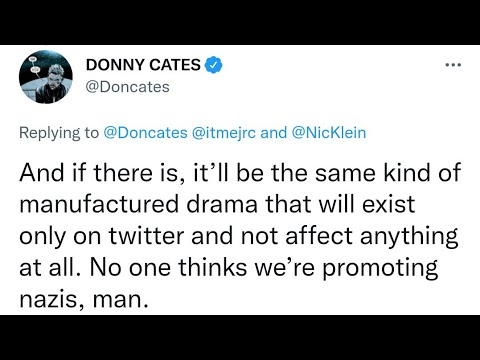
Task: Click the "No one thinks we're promoting" line
Action: 228,267
